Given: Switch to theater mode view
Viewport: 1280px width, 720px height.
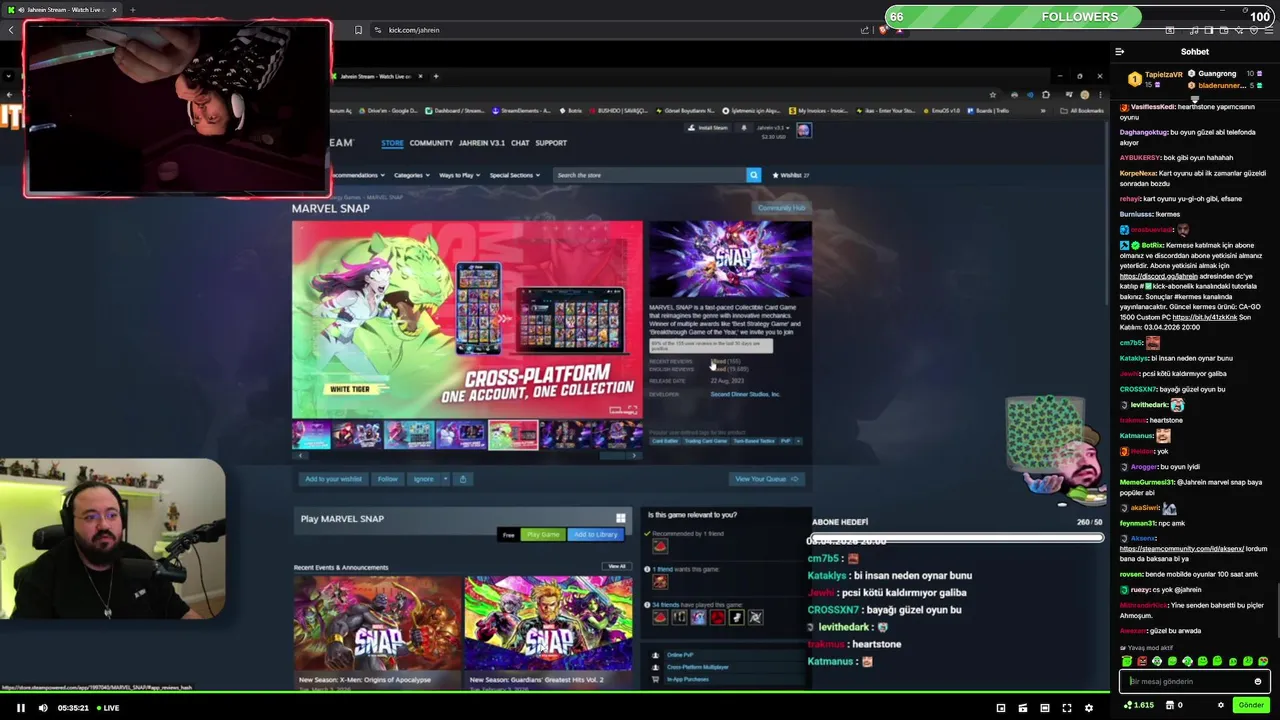Looking at the screenshot, I should point(1045,708).
